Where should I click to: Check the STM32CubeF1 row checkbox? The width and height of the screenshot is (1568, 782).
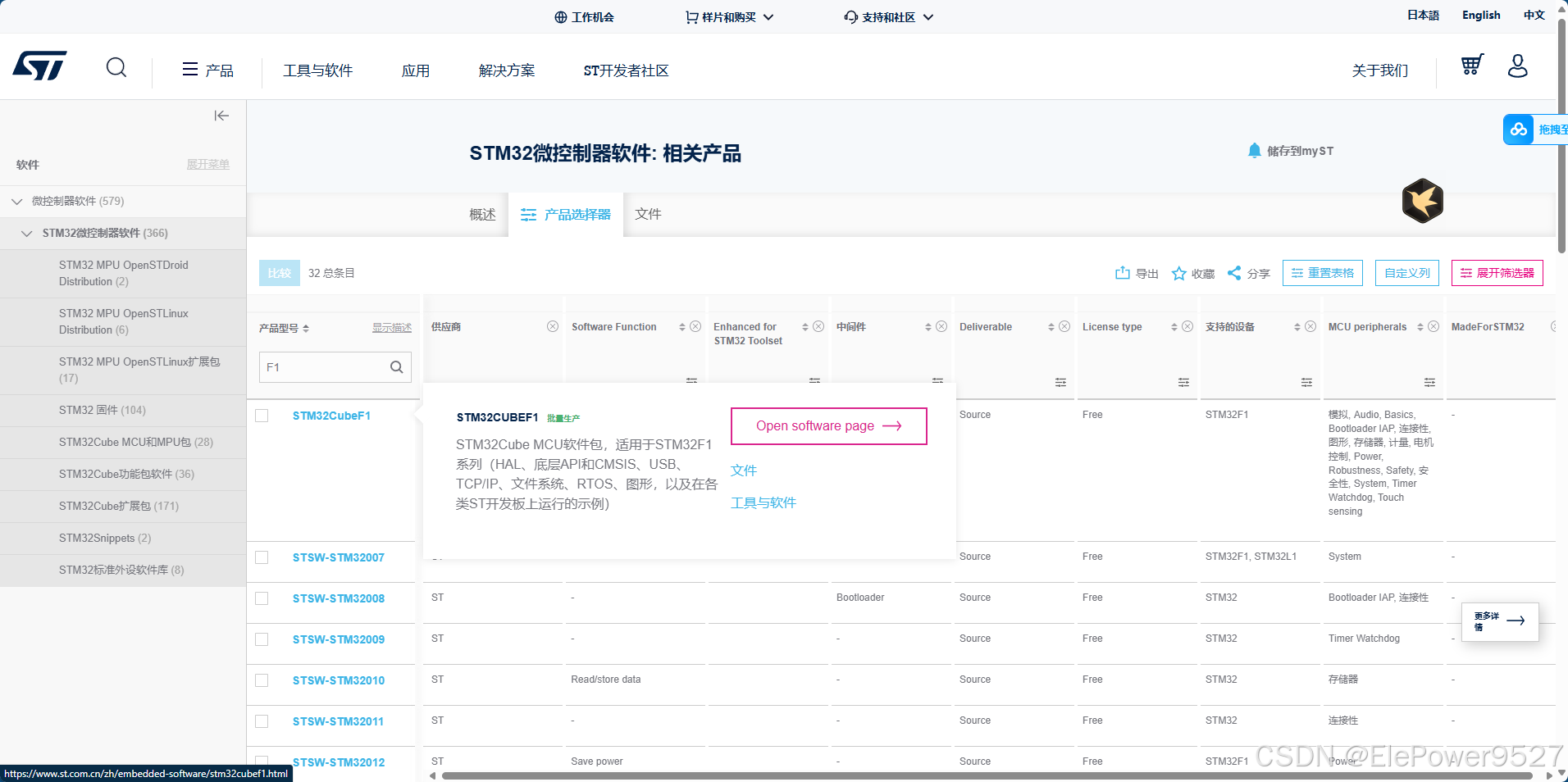point(262,416)
